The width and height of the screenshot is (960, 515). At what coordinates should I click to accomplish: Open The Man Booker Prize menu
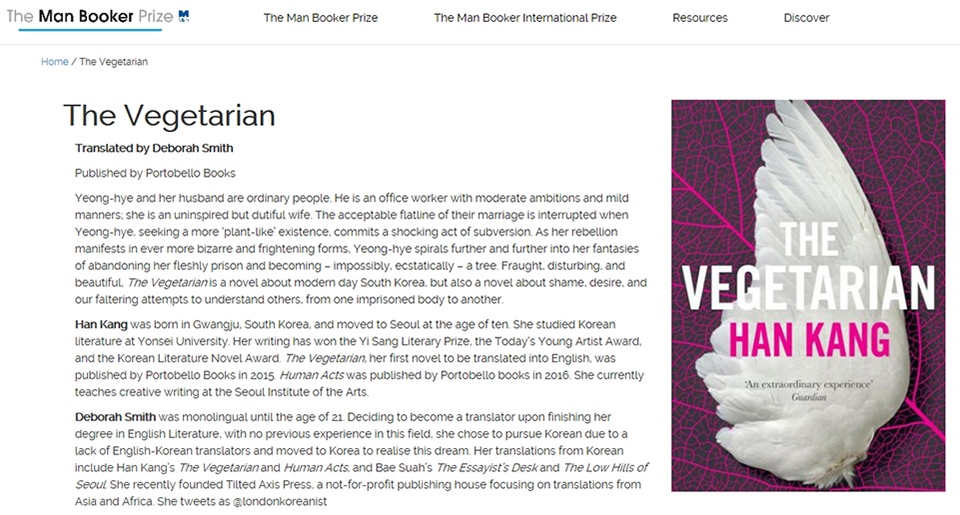coord(320,18)
